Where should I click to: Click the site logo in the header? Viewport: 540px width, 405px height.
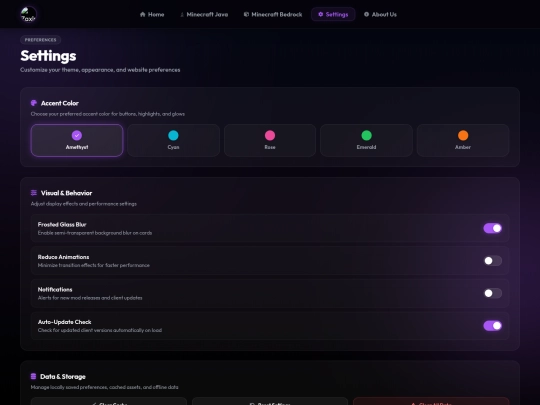tap(29, 14)
